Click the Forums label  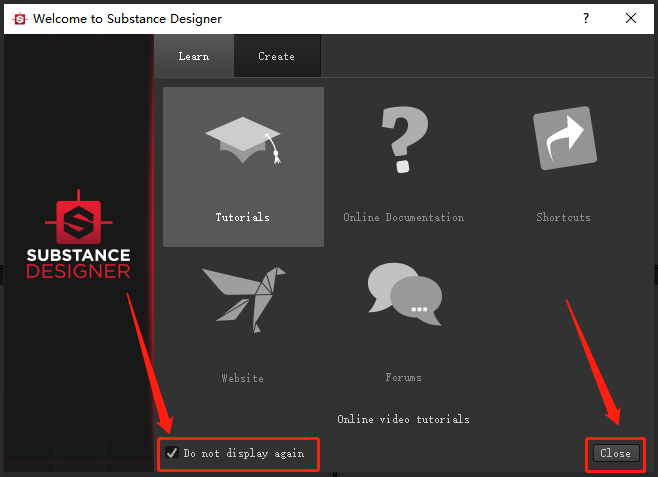(404, 377)
